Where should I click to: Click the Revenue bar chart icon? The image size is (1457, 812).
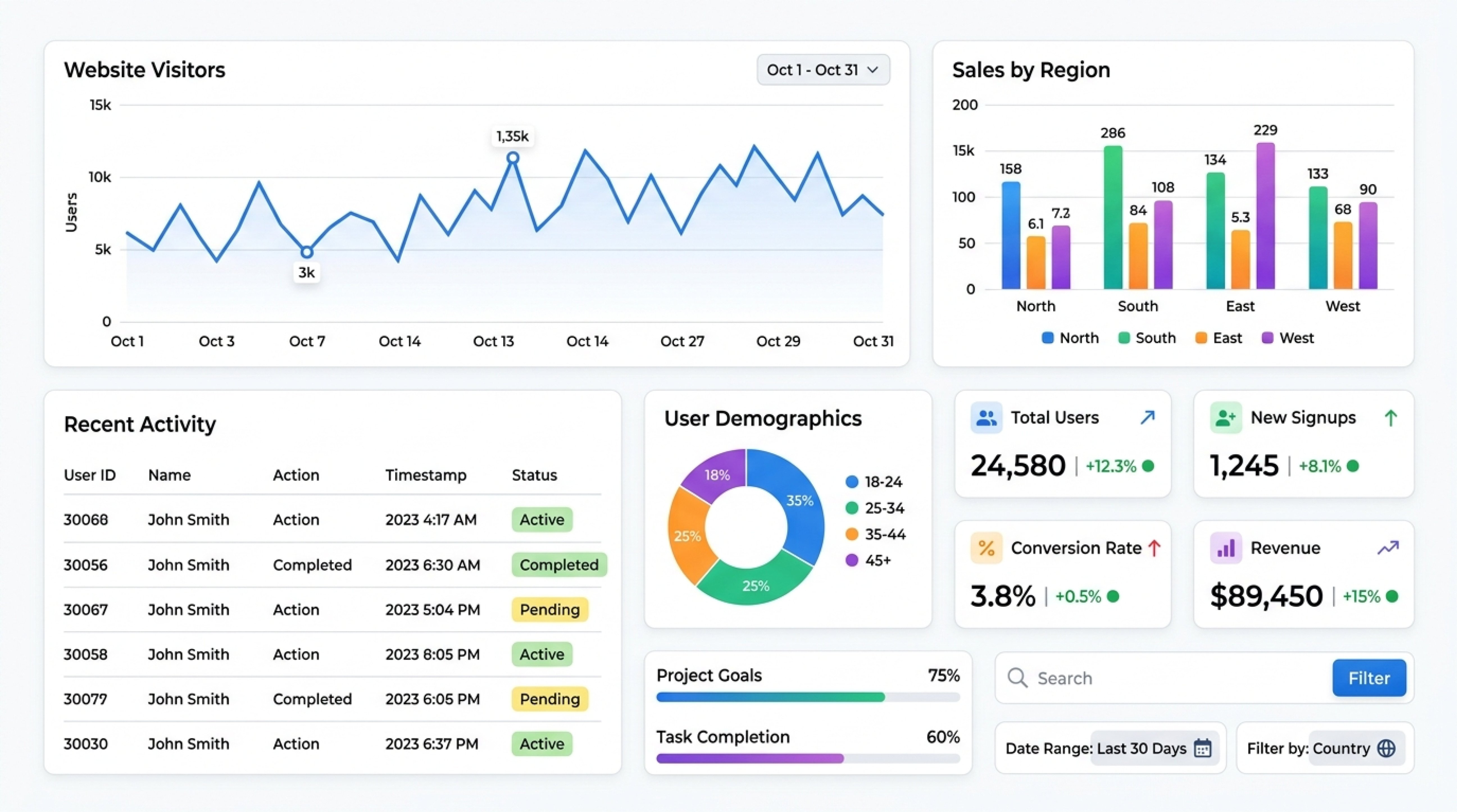(x=1226, y=548)
